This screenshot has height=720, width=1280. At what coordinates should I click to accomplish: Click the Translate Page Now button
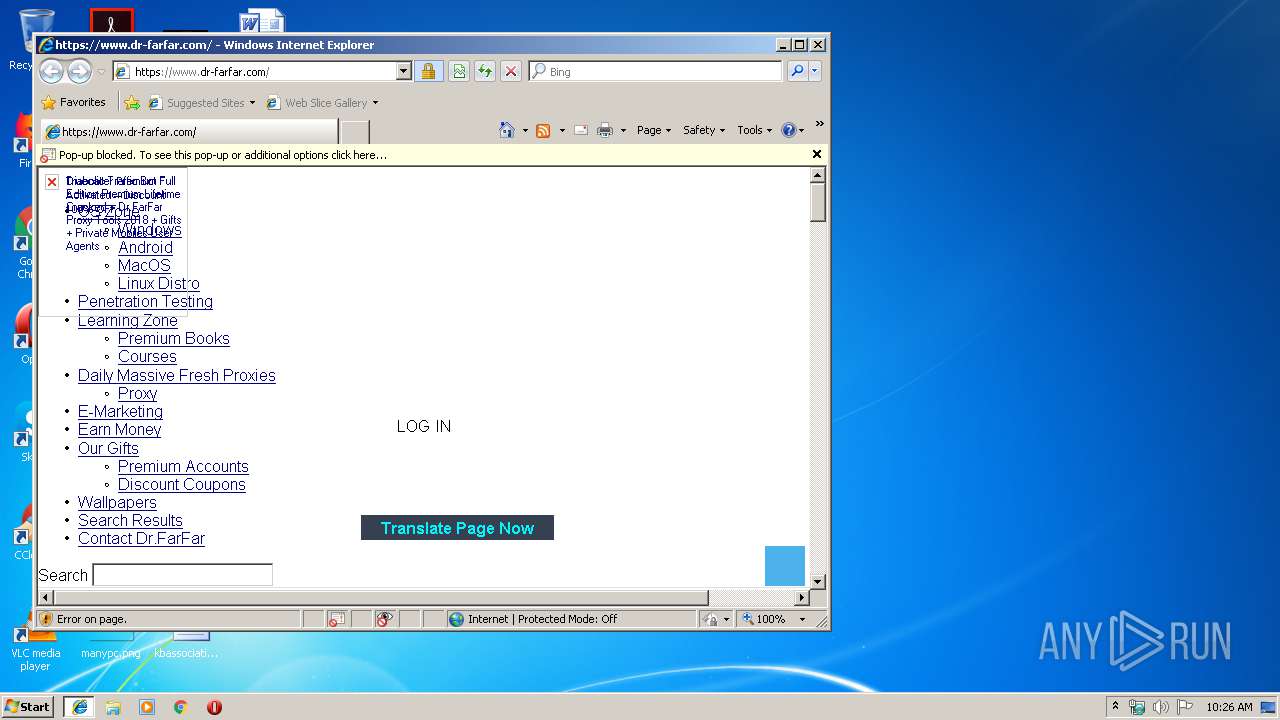tap(457, 528)
